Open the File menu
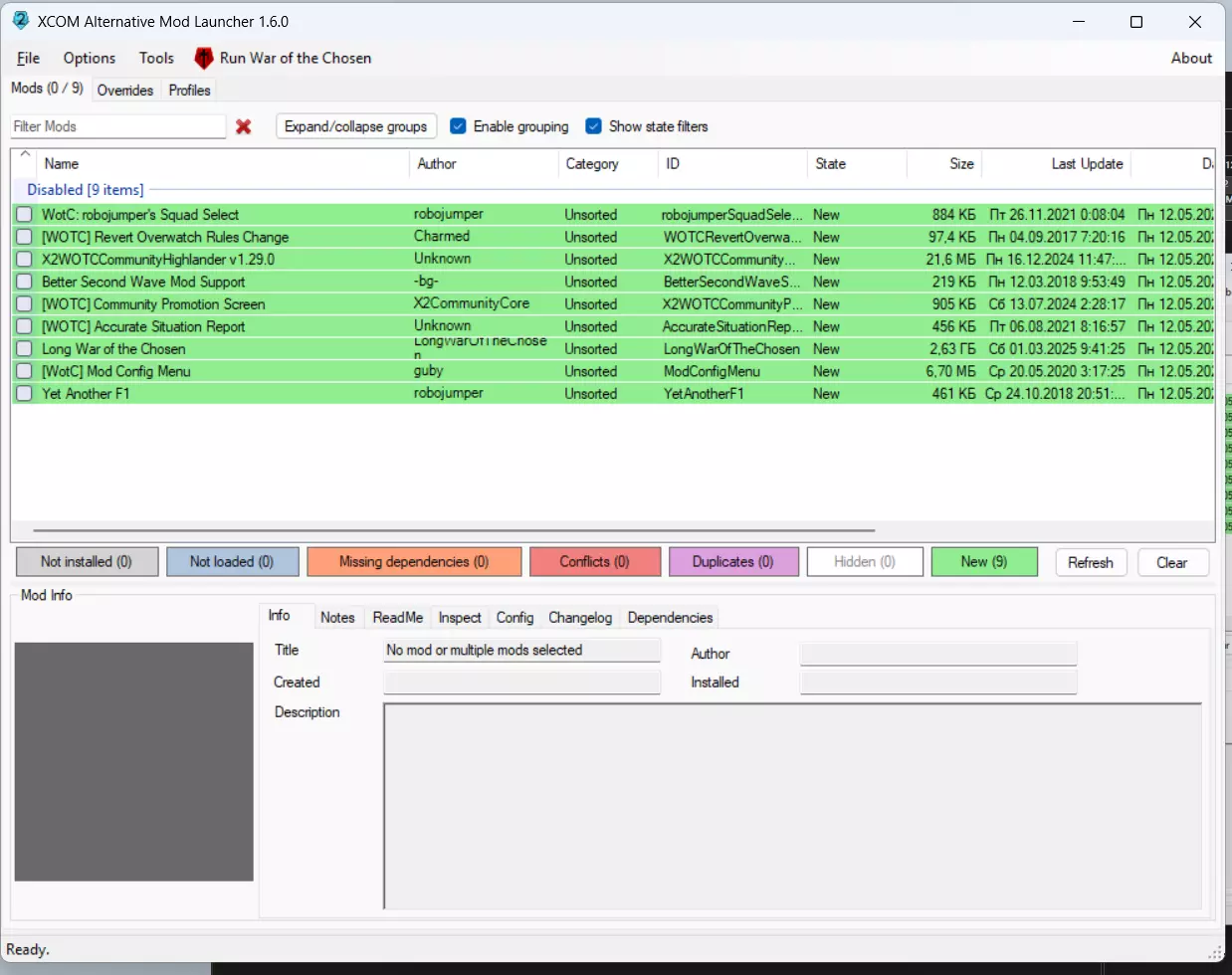The width and height of the screenshot is (1232, 975). [x=29, y=59]
